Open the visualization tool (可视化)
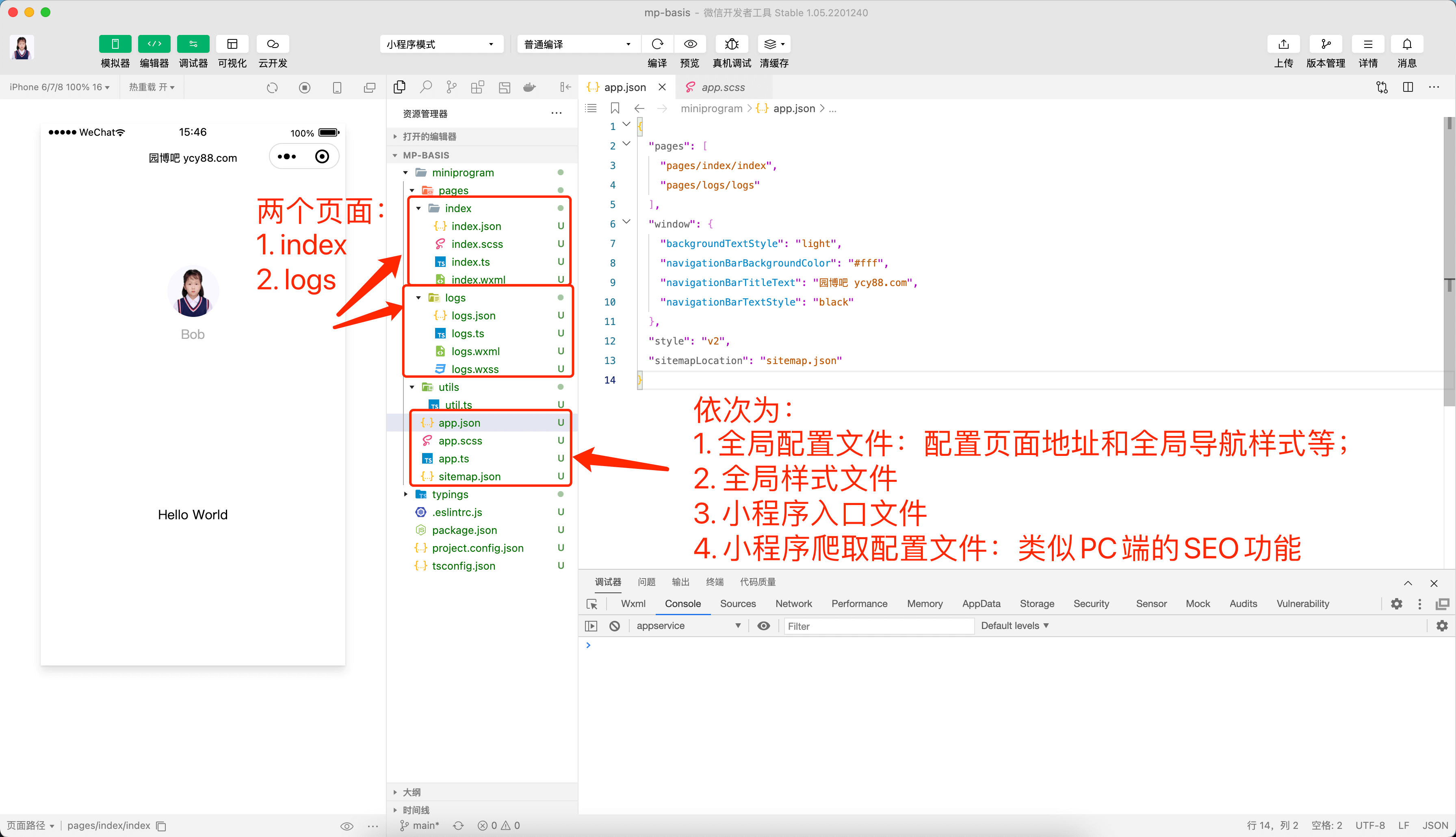The image size is (1456, 837). tap(232, 44)
